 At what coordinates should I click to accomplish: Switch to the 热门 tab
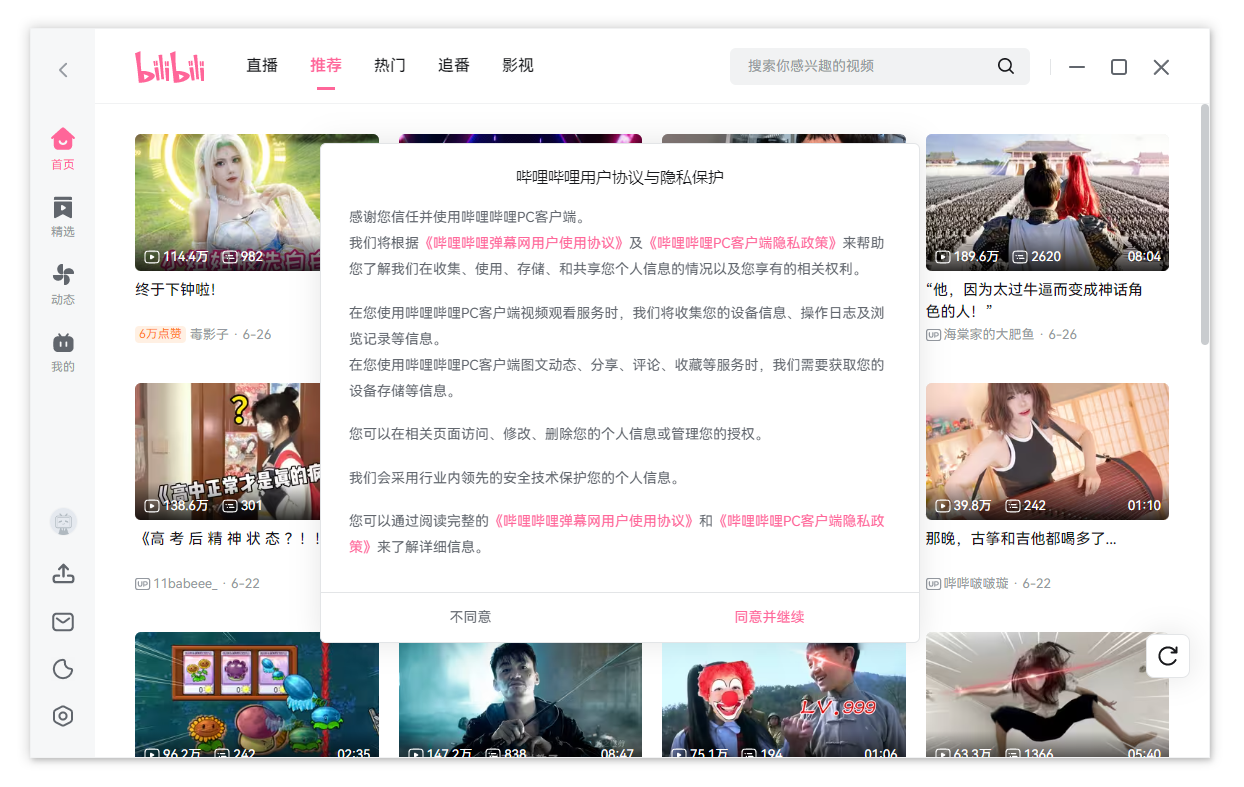[x=390, y=65]
